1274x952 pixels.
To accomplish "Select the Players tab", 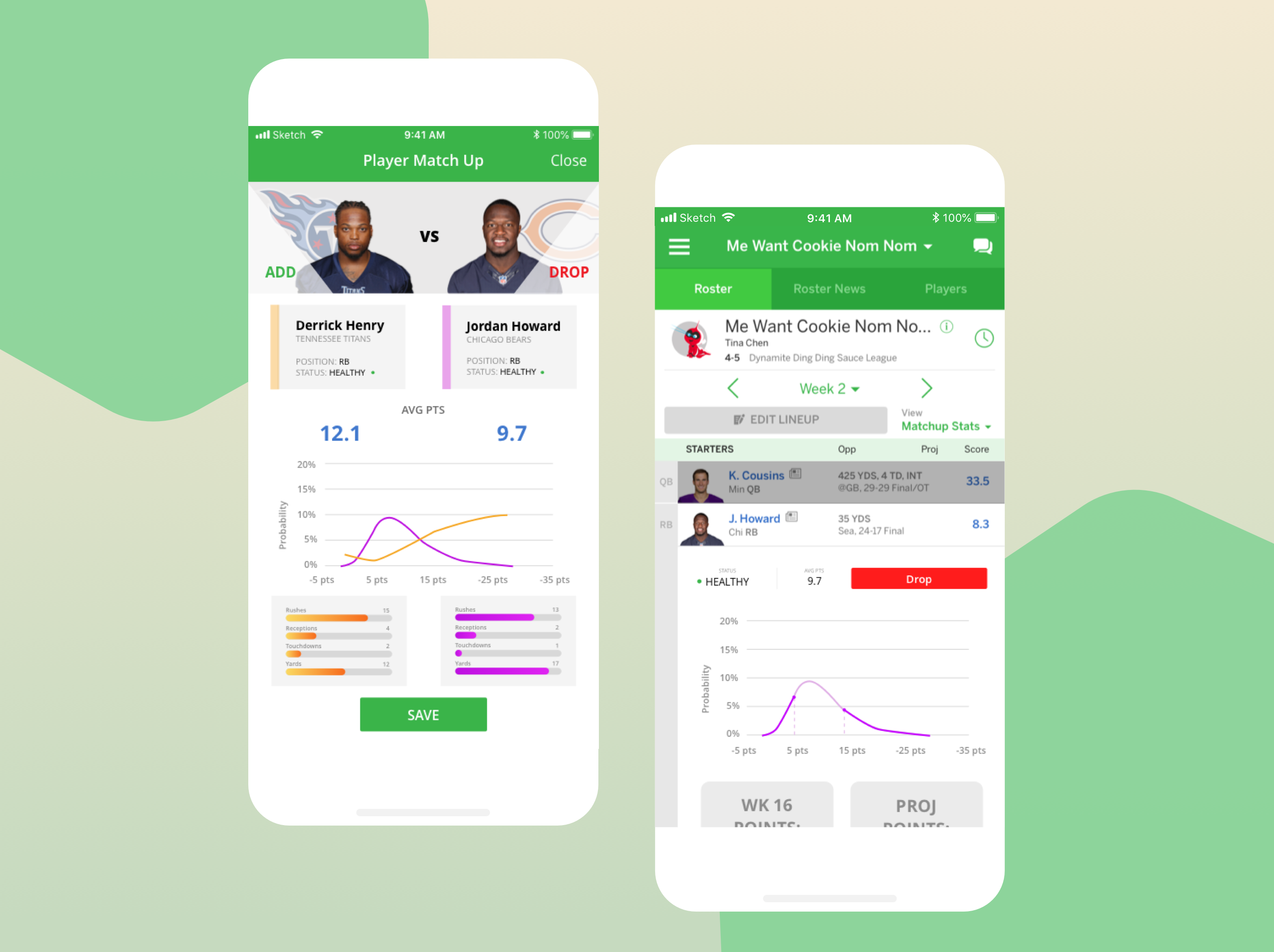I will (945, 289).
